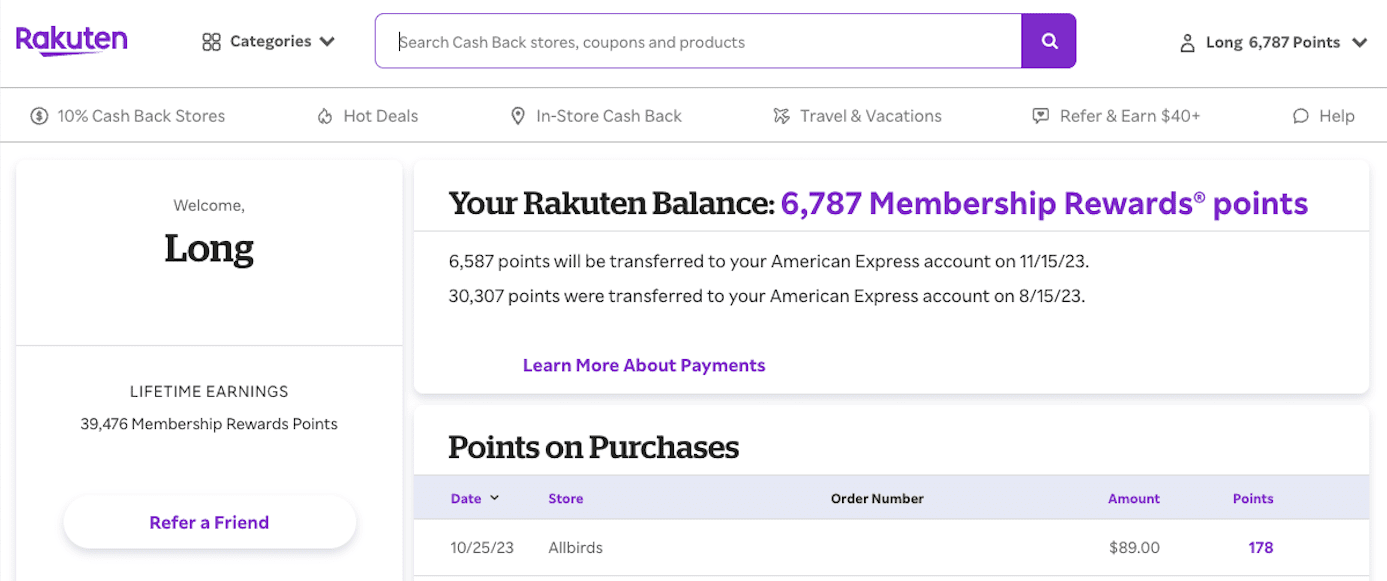The width and height of the screenshot is (1387, 581).
Task: Open Help via the chat bubble icon
Action: point(1299,115)
